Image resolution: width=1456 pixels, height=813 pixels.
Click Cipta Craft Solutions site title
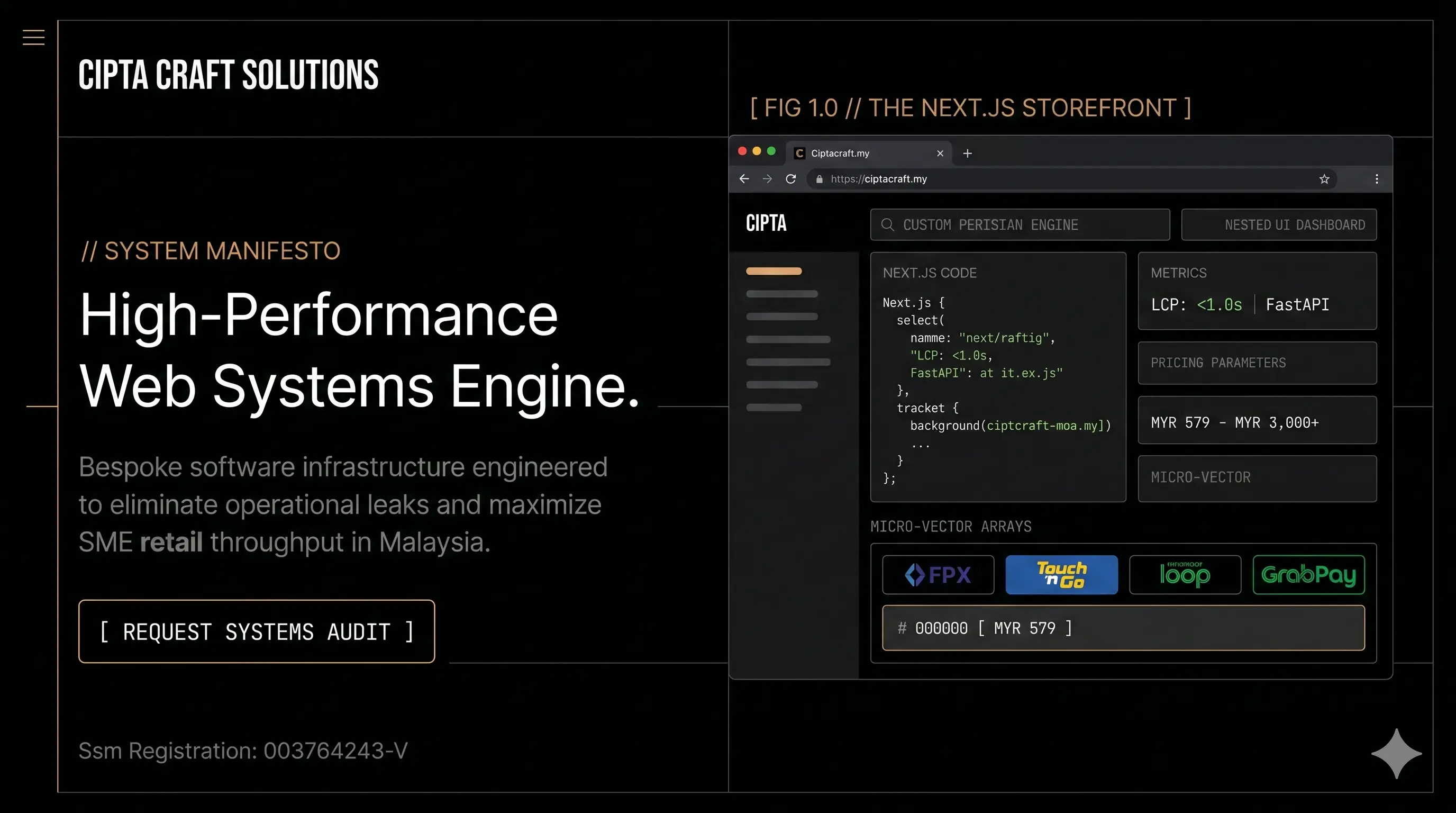point(229,75)
